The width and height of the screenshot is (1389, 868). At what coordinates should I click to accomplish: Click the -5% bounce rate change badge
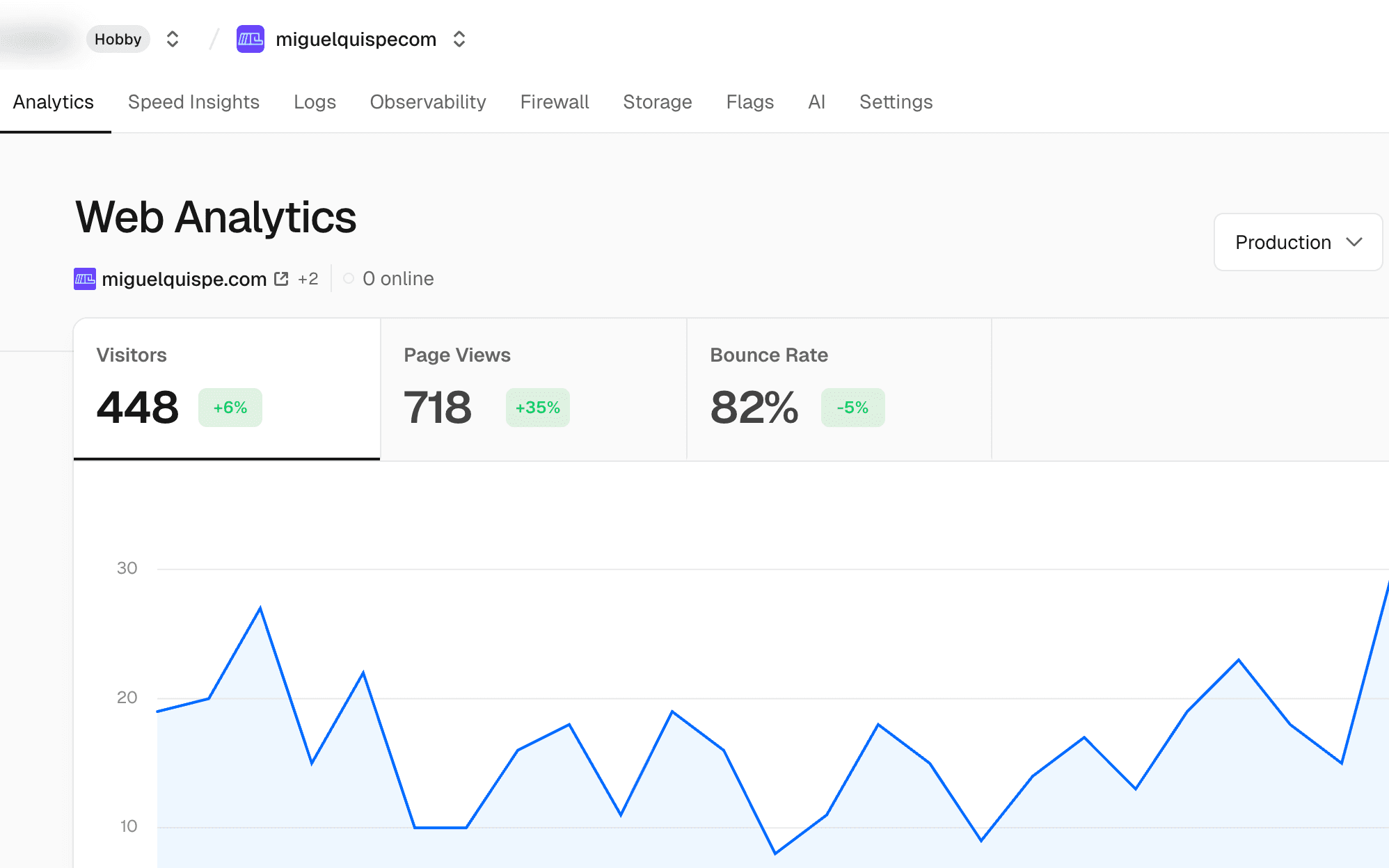(853, 408)
